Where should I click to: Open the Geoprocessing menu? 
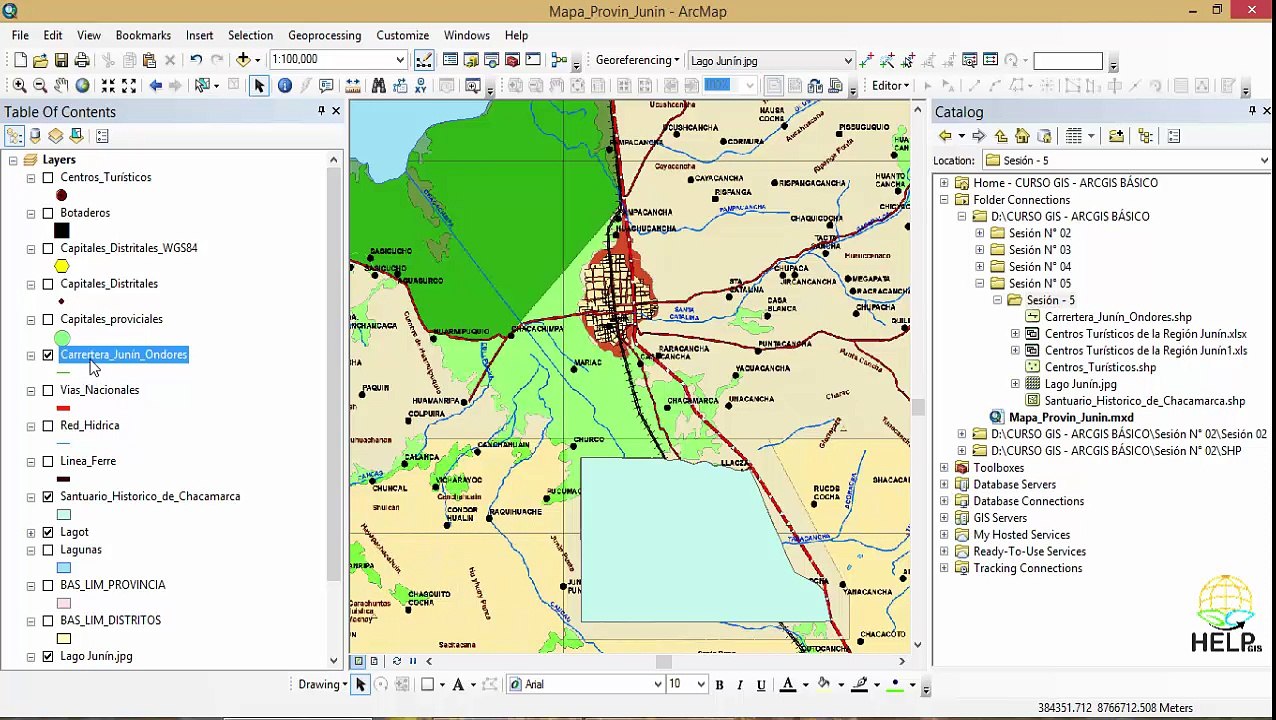[x=325, y=35]
